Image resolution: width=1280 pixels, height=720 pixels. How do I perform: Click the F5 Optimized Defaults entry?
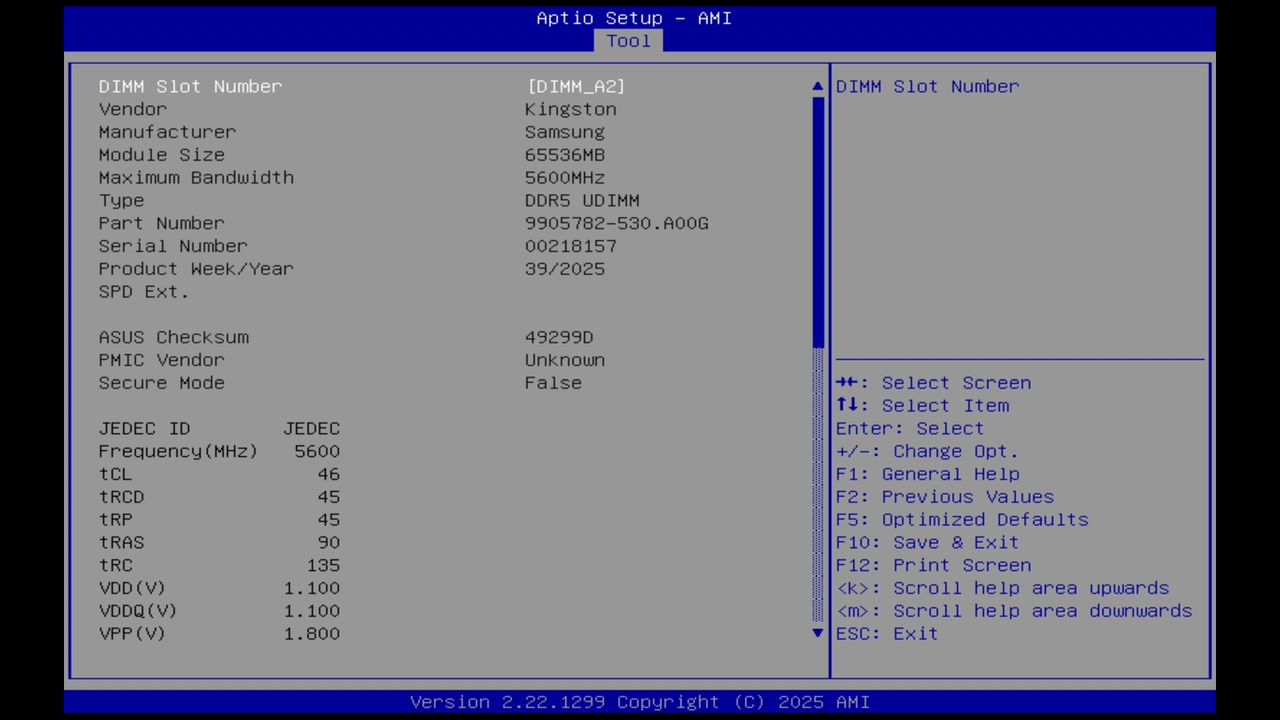point(962,519)
